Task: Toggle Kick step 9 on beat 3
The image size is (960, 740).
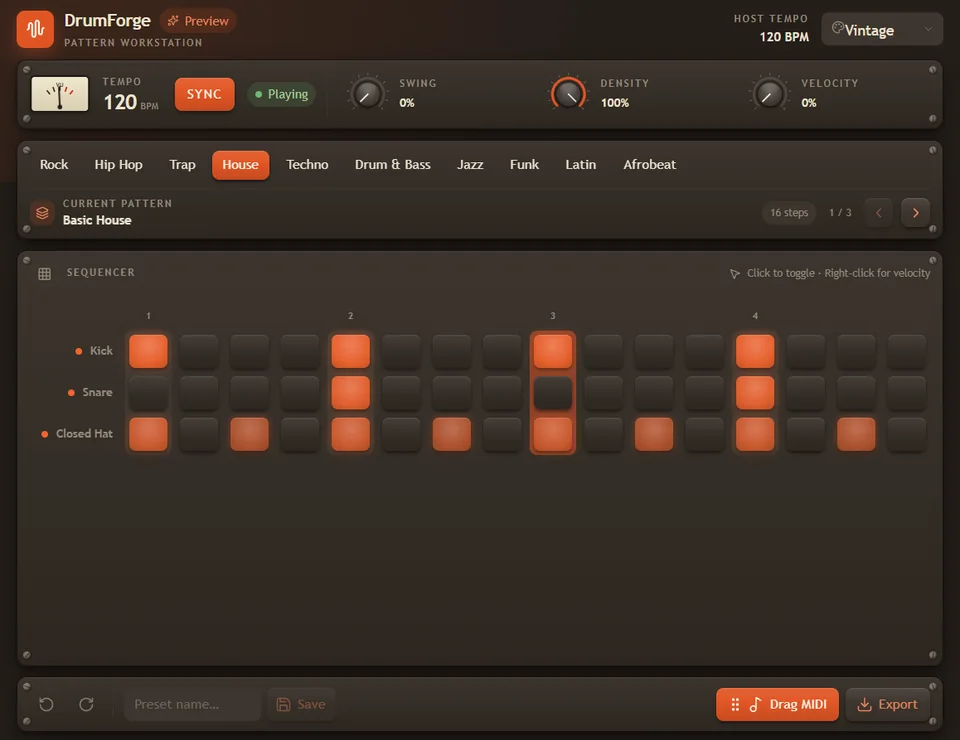Action: [553, 351]
